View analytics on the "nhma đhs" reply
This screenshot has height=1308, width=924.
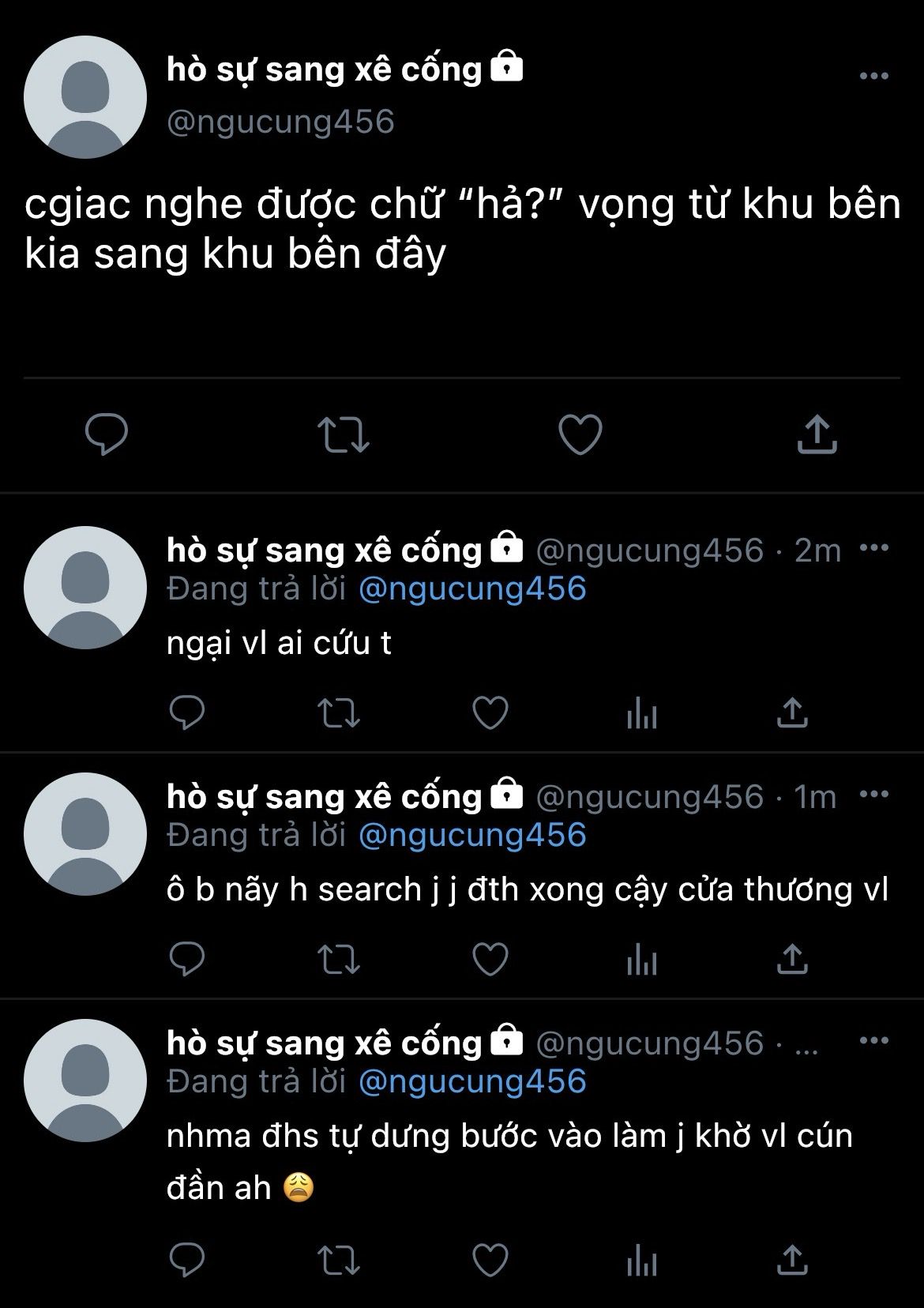[x=641, y=1261]
